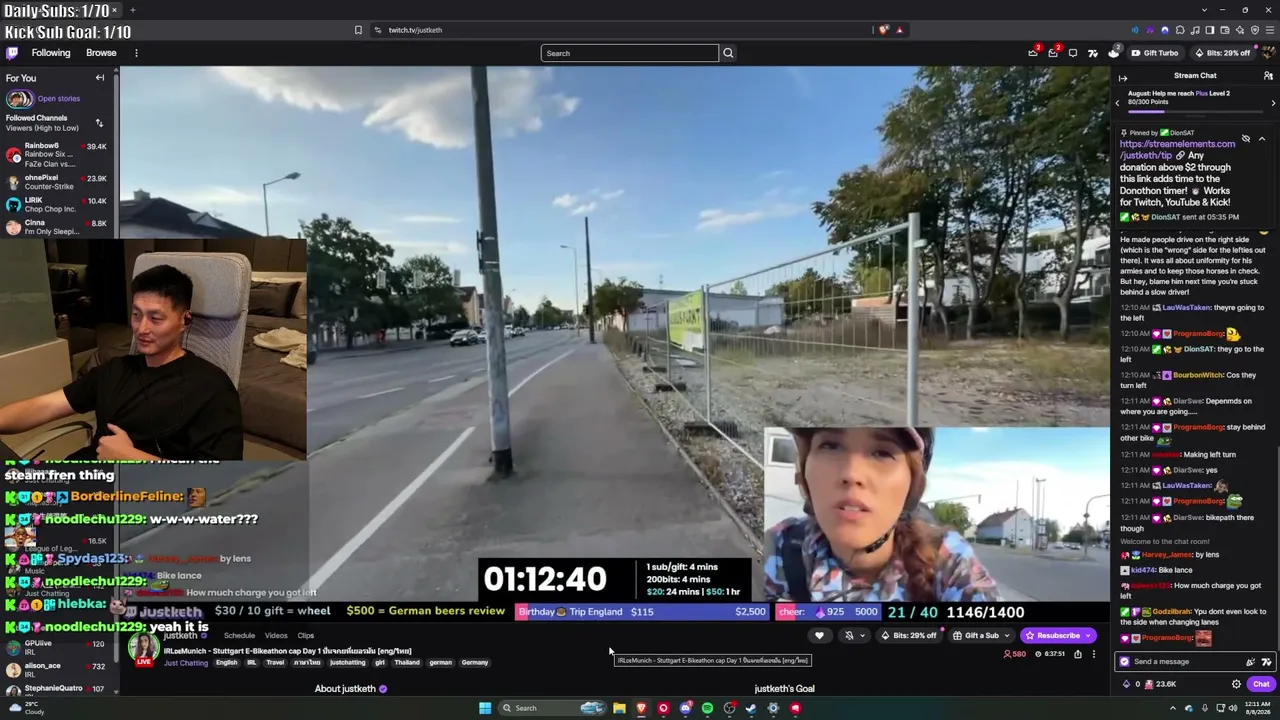
Task: Open the chat community users list icon
Action: (1268, 76)
